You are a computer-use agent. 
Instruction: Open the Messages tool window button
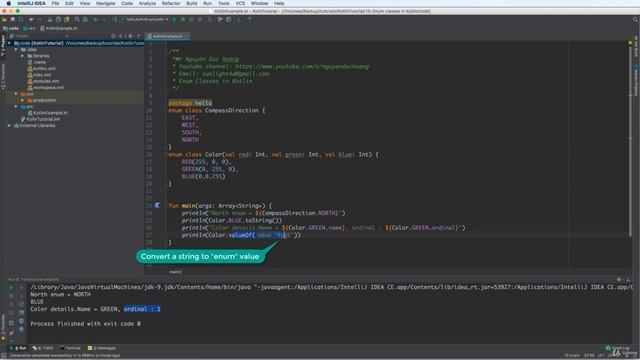coord(102,348)
